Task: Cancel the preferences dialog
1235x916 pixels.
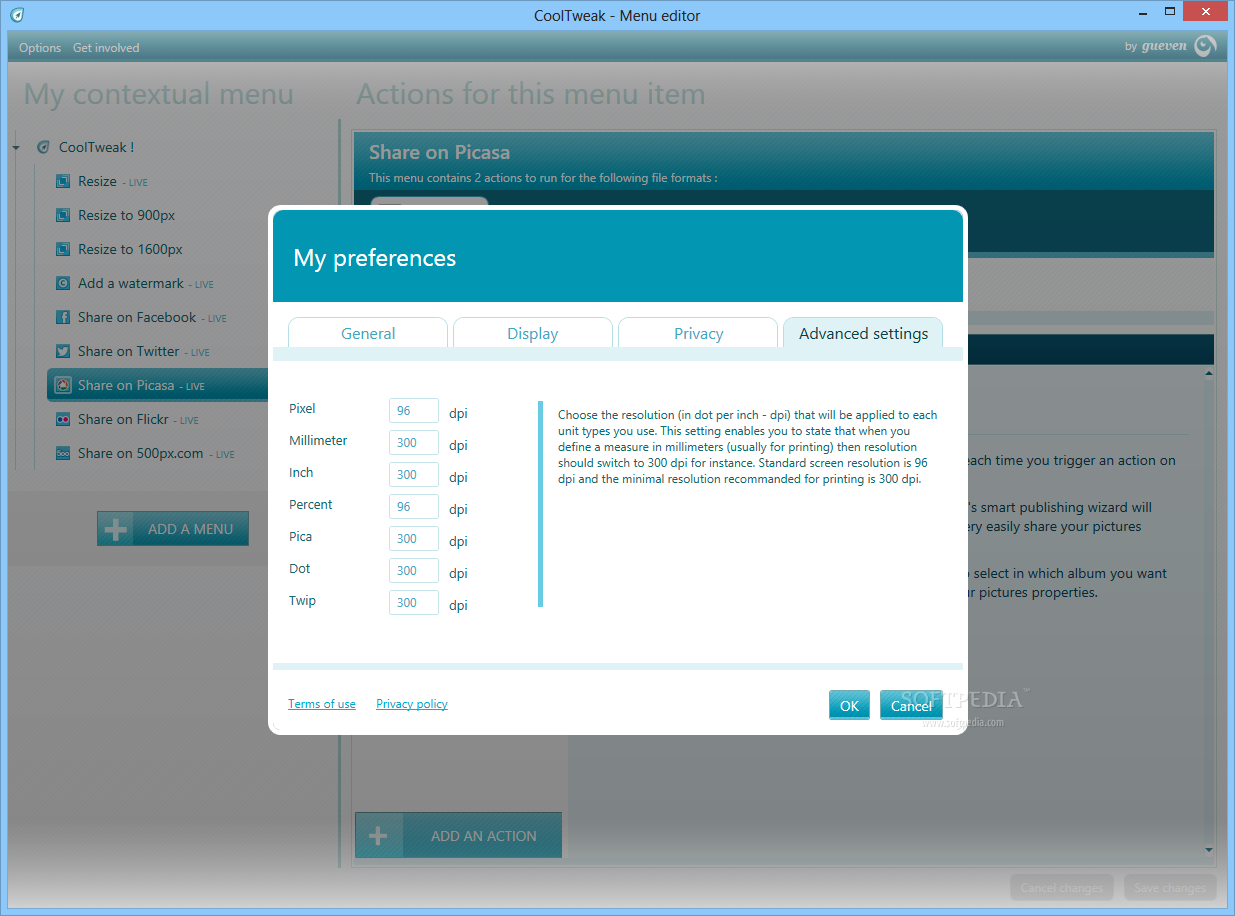Action: click(x=911, y=705)
